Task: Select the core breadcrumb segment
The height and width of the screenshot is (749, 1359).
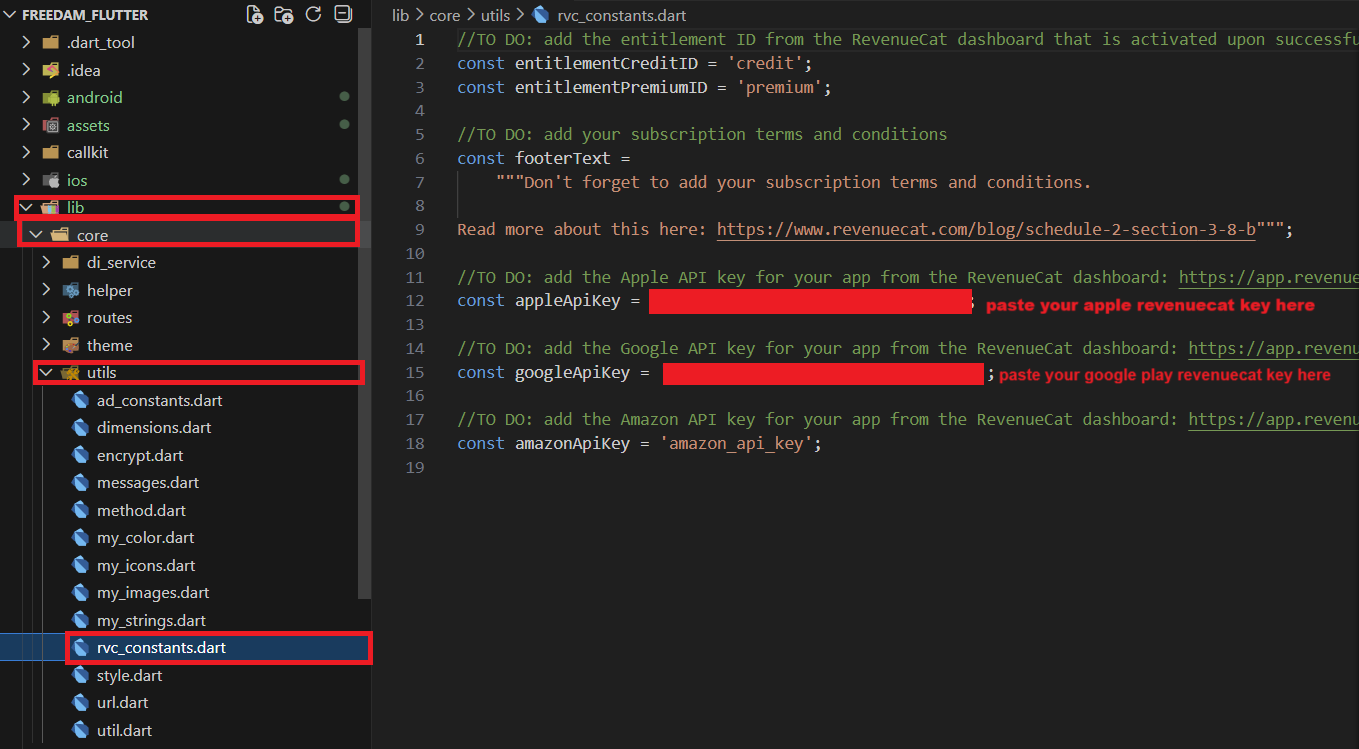Action: (x=445, y=16)
